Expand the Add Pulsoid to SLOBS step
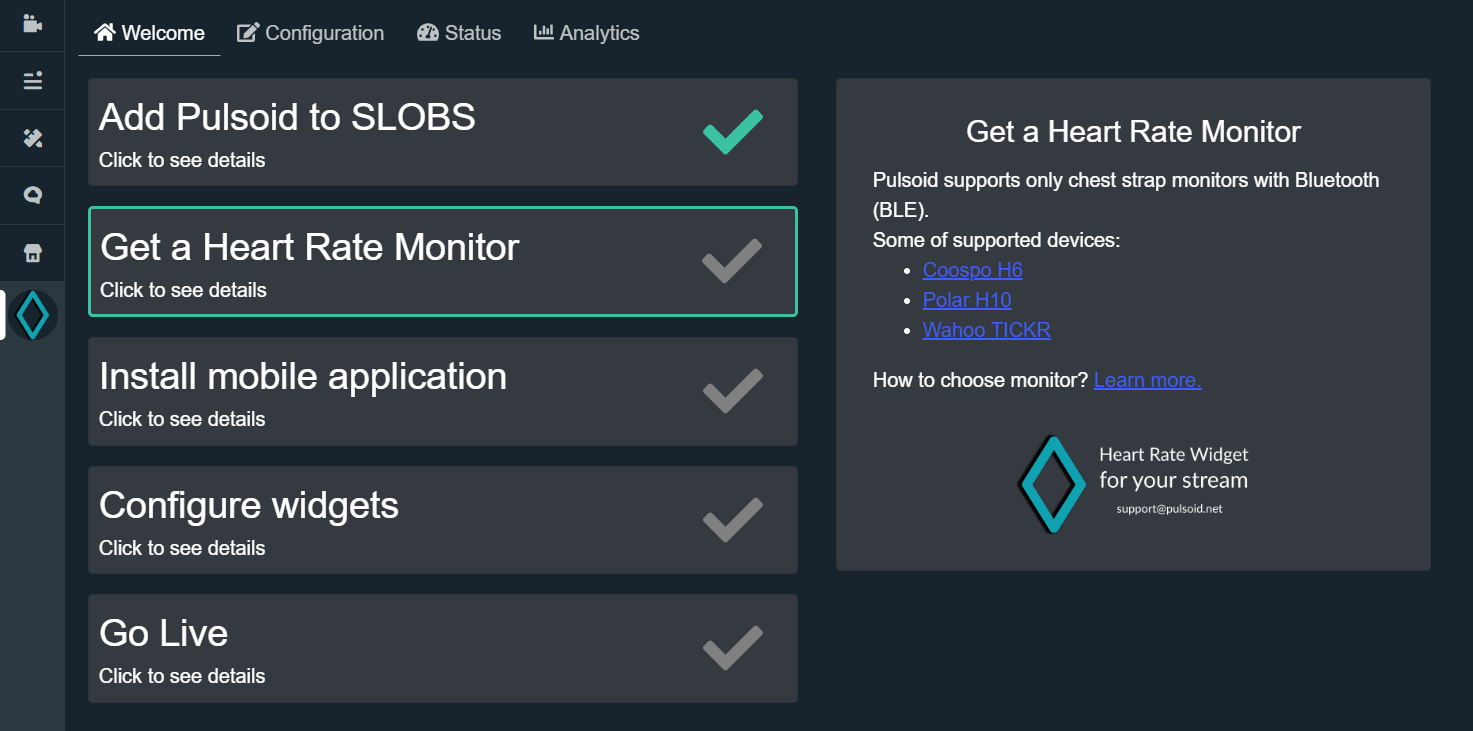 click(x=443, y=132)
